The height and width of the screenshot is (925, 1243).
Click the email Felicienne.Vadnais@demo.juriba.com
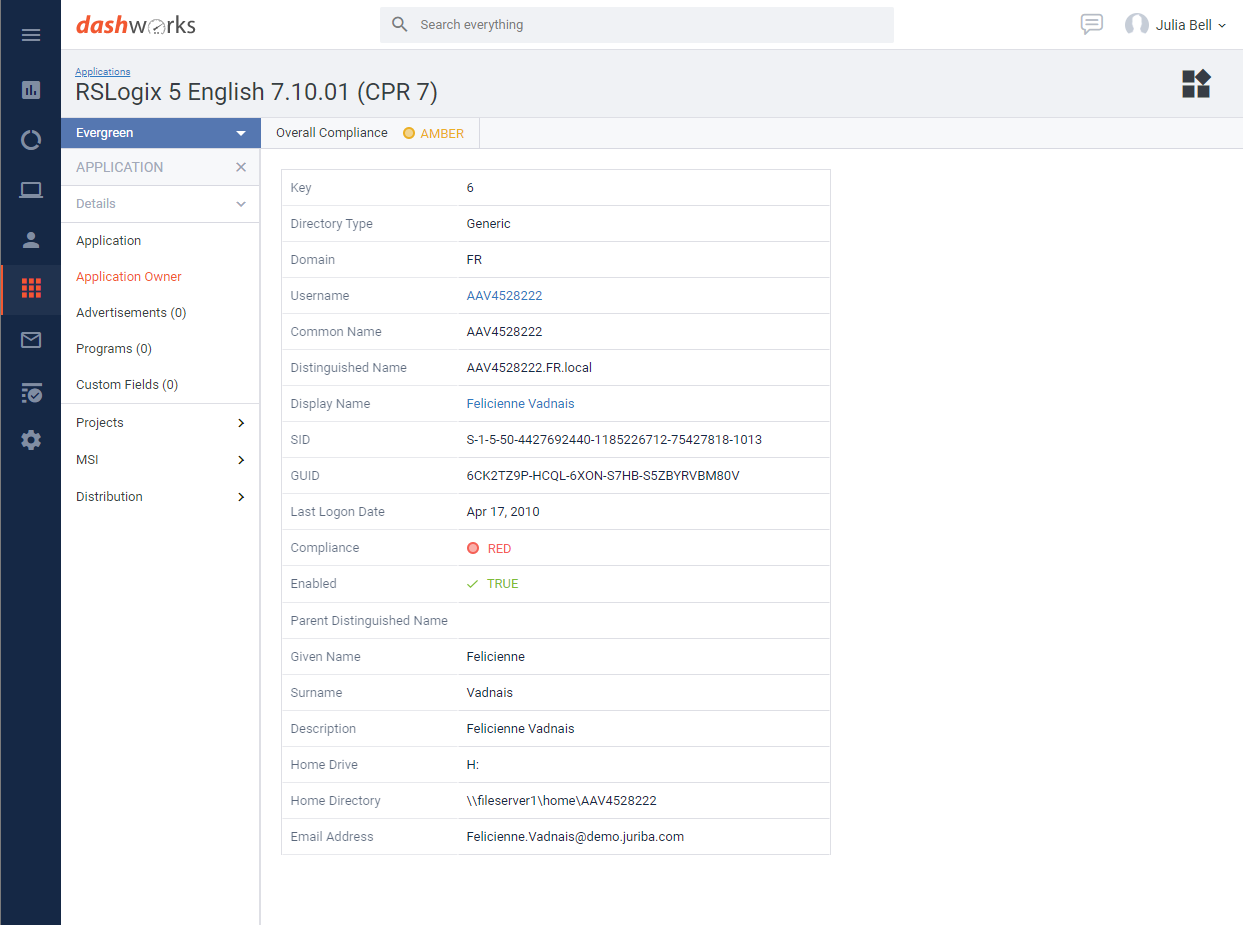point(575,837)
